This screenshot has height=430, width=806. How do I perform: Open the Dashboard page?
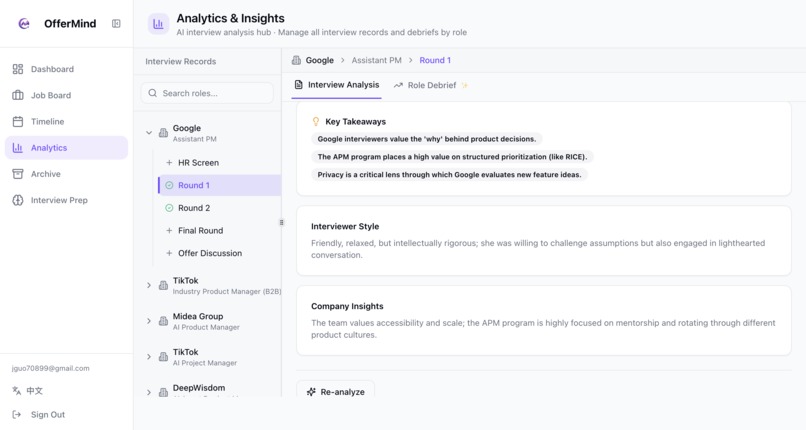point(66,69)
